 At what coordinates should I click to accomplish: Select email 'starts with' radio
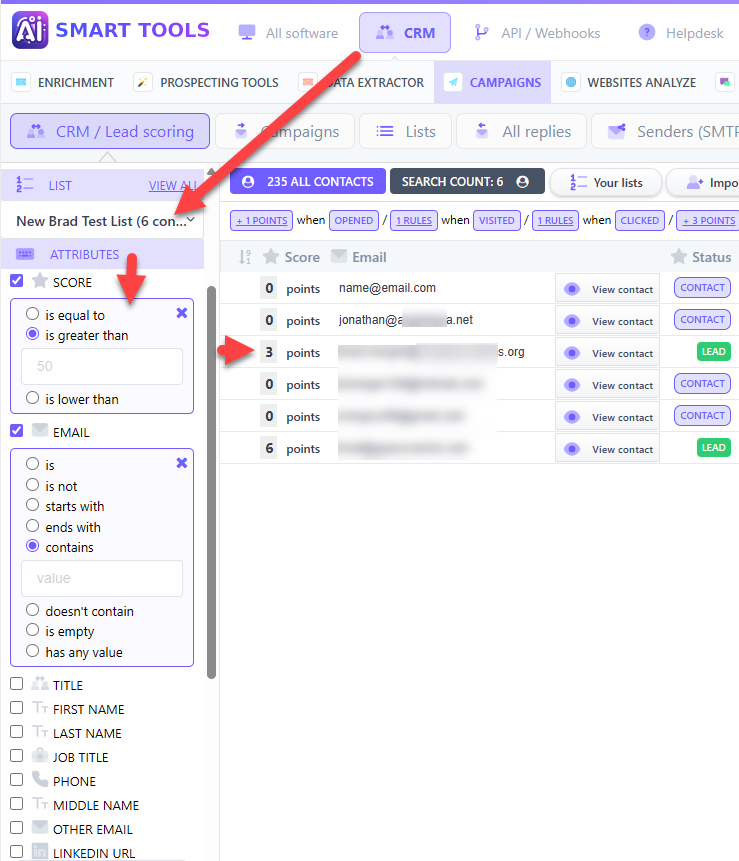(32, 505)
